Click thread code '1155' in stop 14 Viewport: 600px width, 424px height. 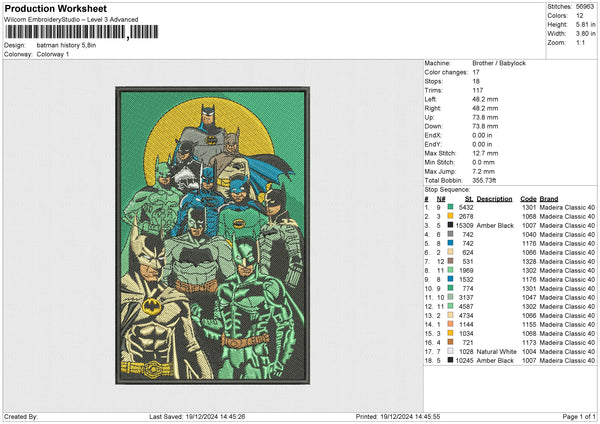tap(529, 324)
